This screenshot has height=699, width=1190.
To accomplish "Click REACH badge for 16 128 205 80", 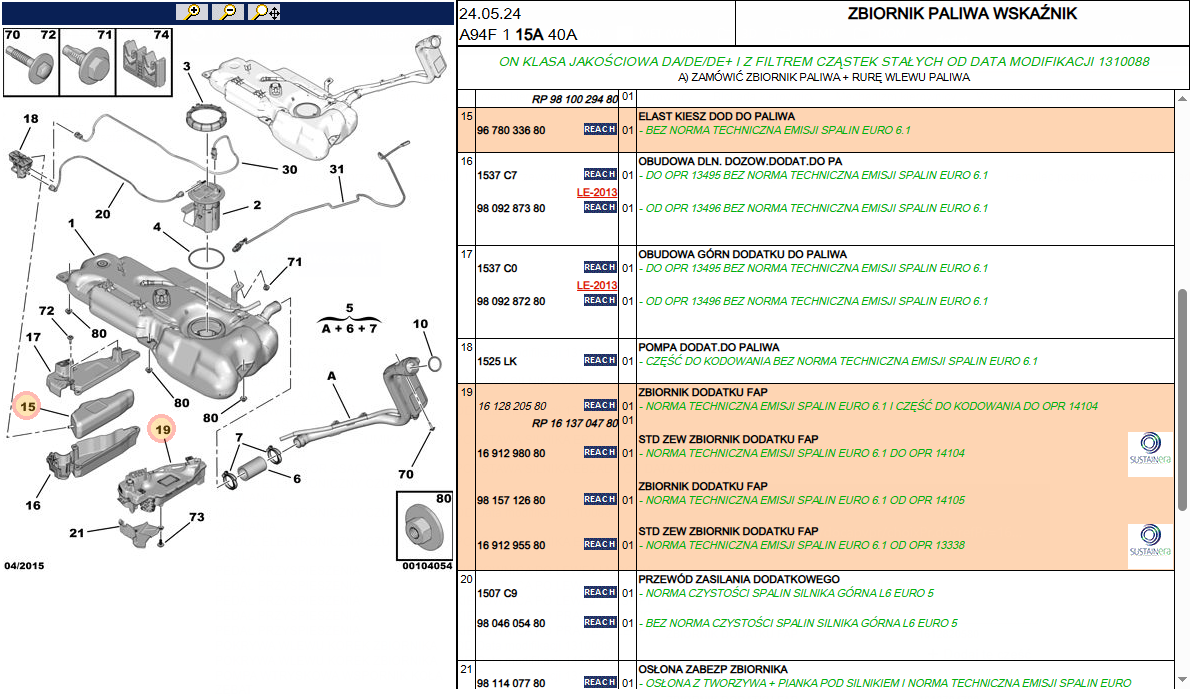I will pyautogui.click(x=600, y=405).
